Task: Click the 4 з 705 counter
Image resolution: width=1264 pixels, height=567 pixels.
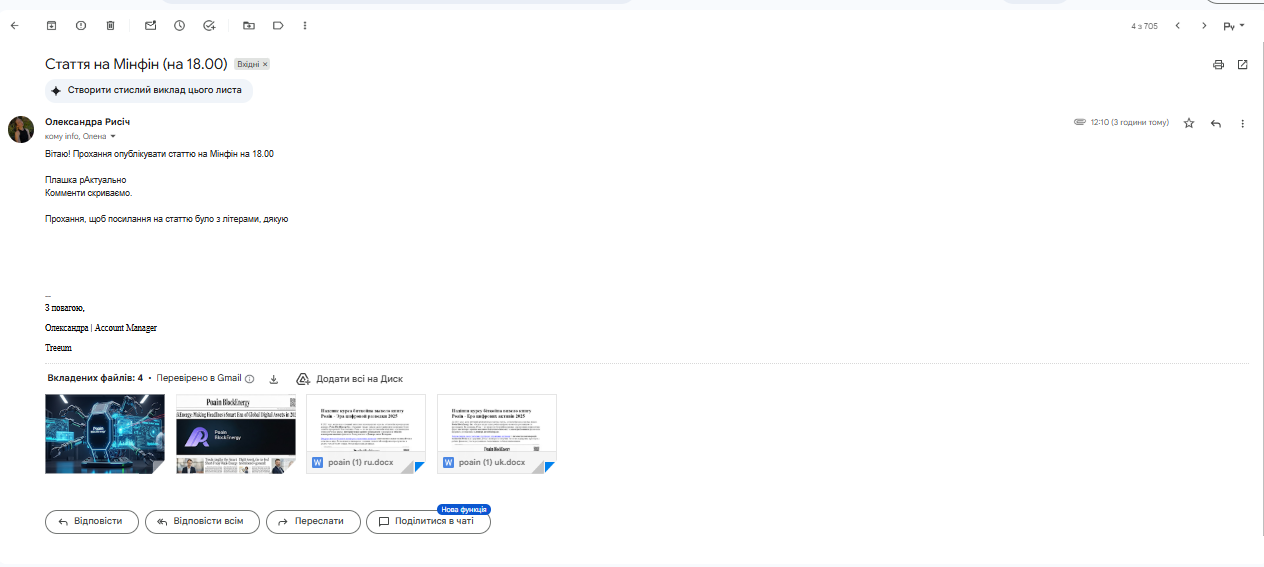Action: coord(1144,26)
